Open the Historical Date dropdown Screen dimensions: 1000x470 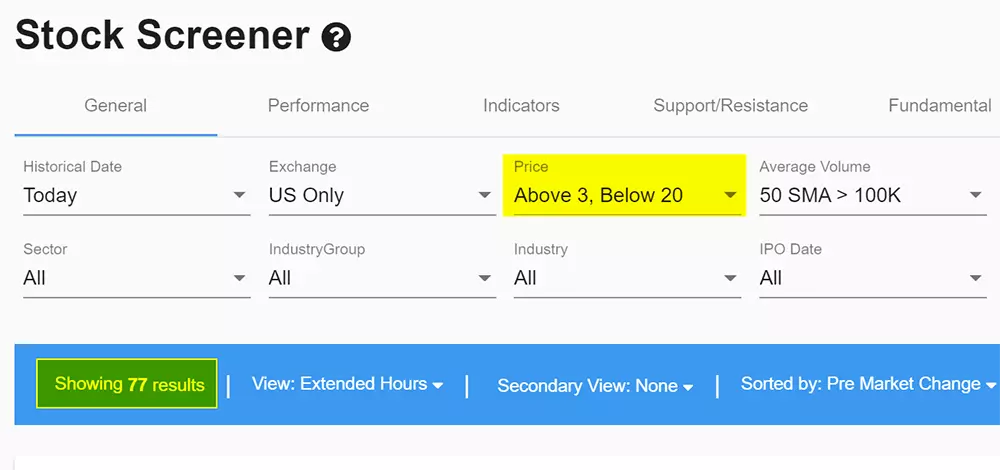point(136,195)
